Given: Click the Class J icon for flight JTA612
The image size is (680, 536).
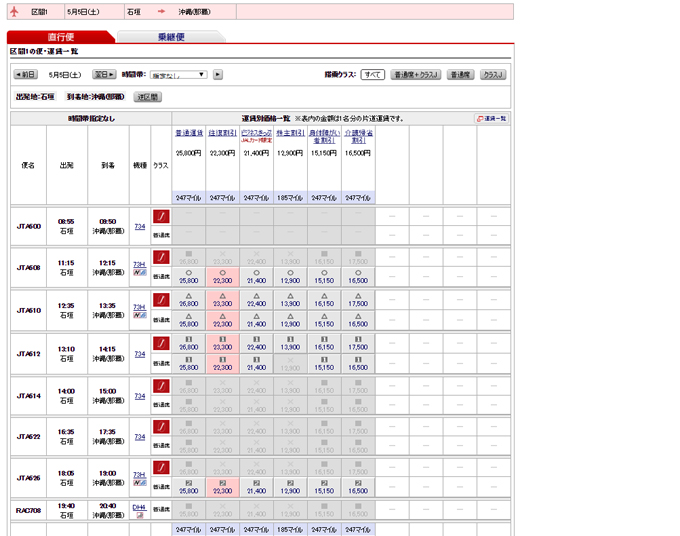Looking at the screenshot, I should [x=161, y=343].
